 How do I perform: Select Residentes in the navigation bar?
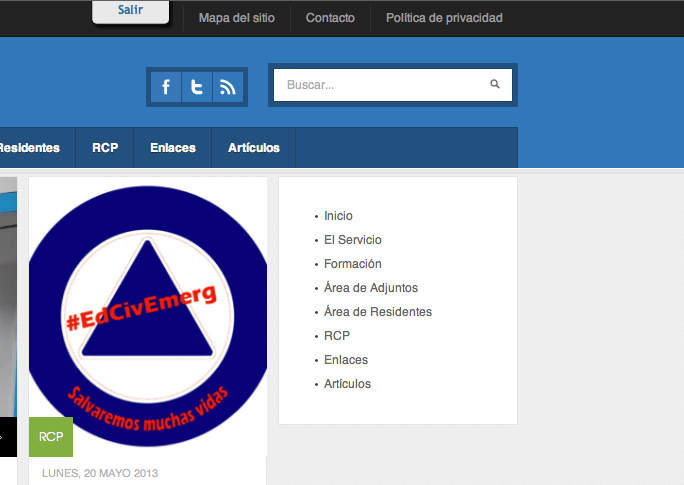[30, 148]
